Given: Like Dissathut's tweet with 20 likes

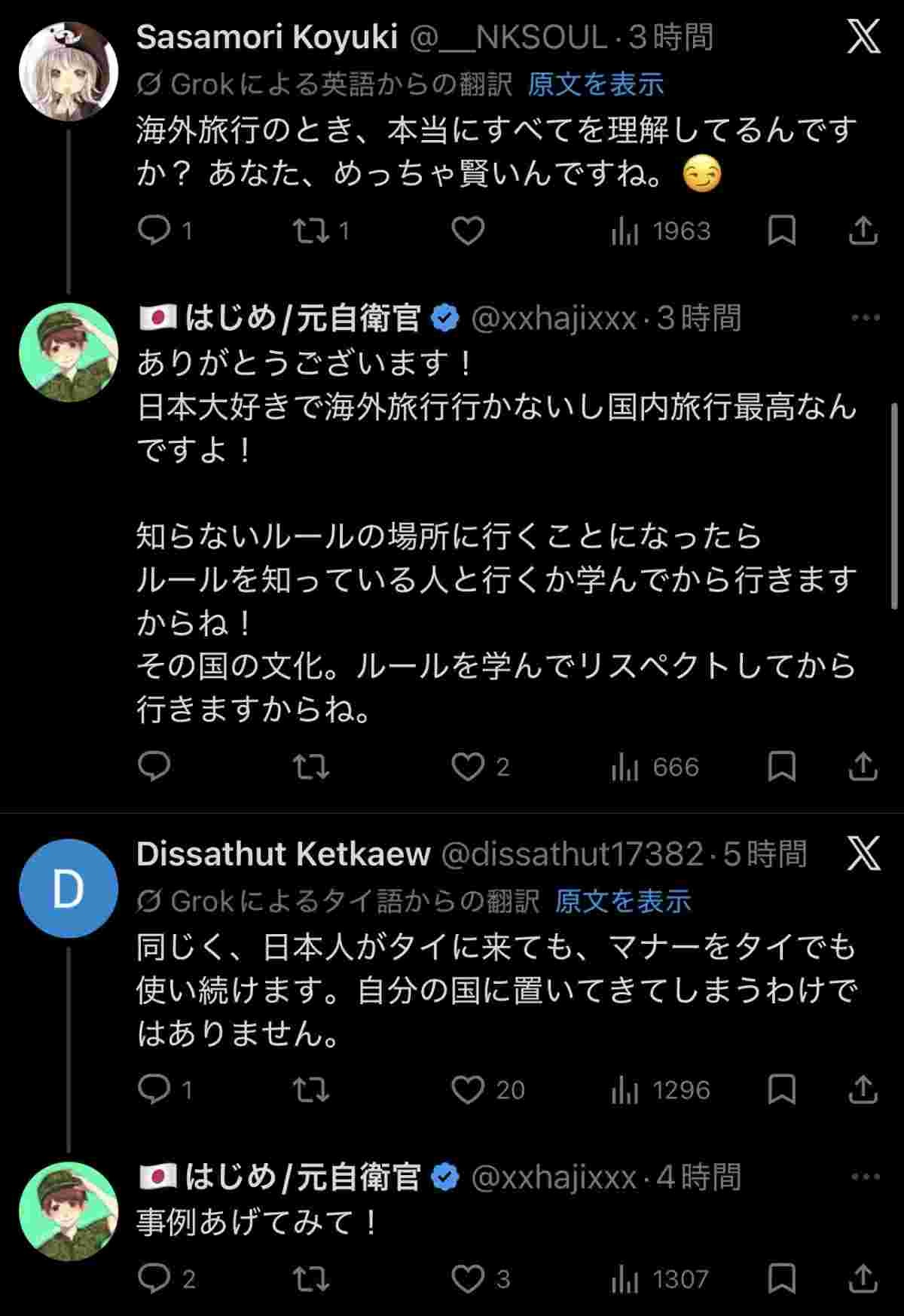Looking at the screenshot, I should [467, 1090].
